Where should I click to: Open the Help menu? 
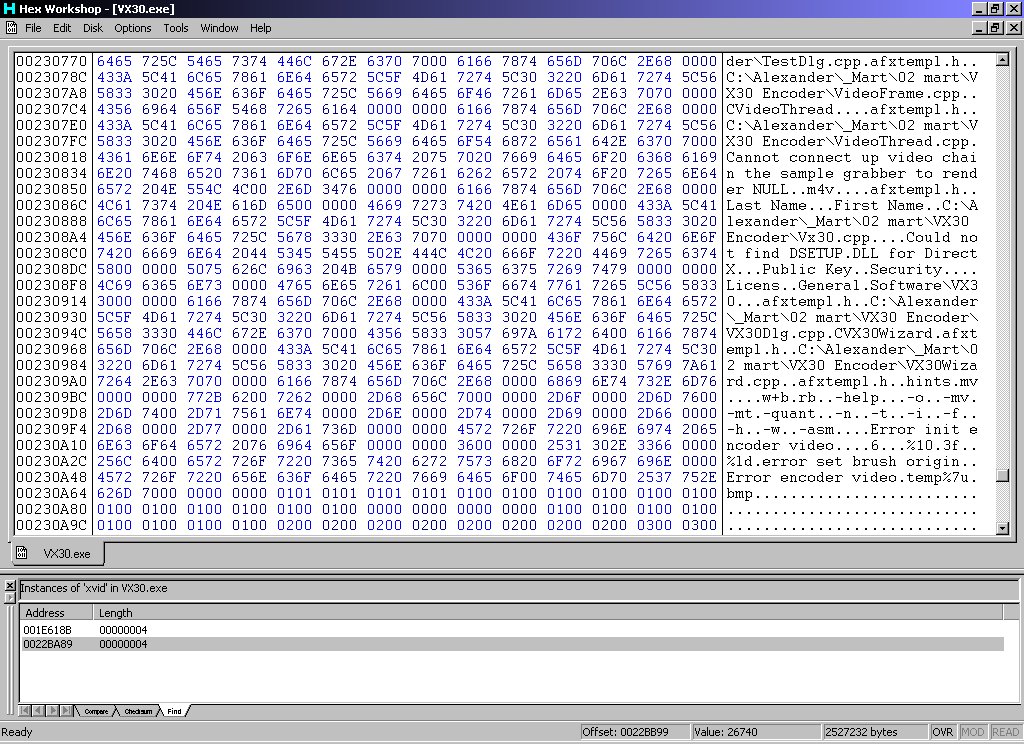(261, 28)
